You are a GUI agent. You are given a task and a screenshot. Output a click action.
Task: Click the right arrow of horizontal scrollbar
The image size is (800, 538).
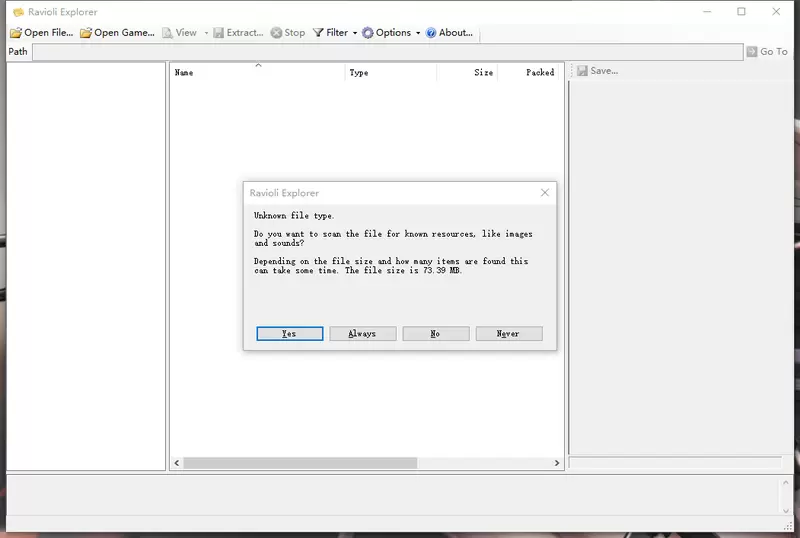coord(557,463)
